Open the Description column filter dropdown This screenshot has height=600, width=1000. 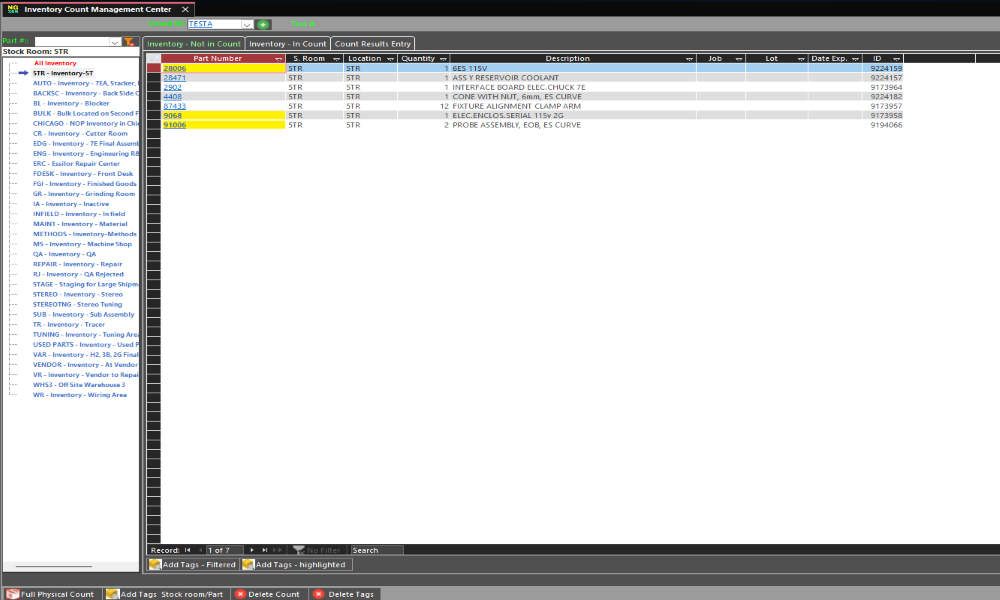pos(689,59)
